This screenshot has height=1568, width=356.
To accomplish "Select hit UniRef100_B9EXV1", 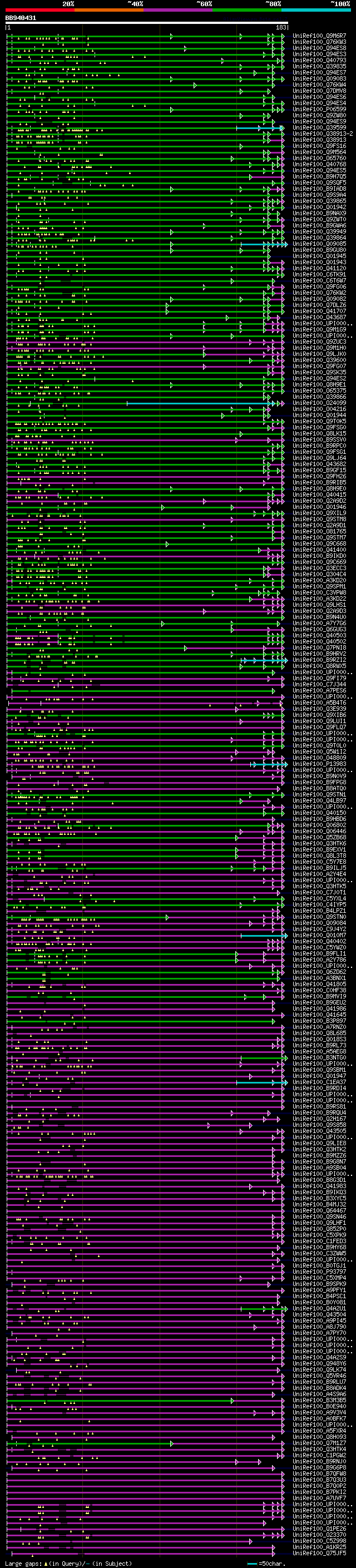I will tap(319, 849).
